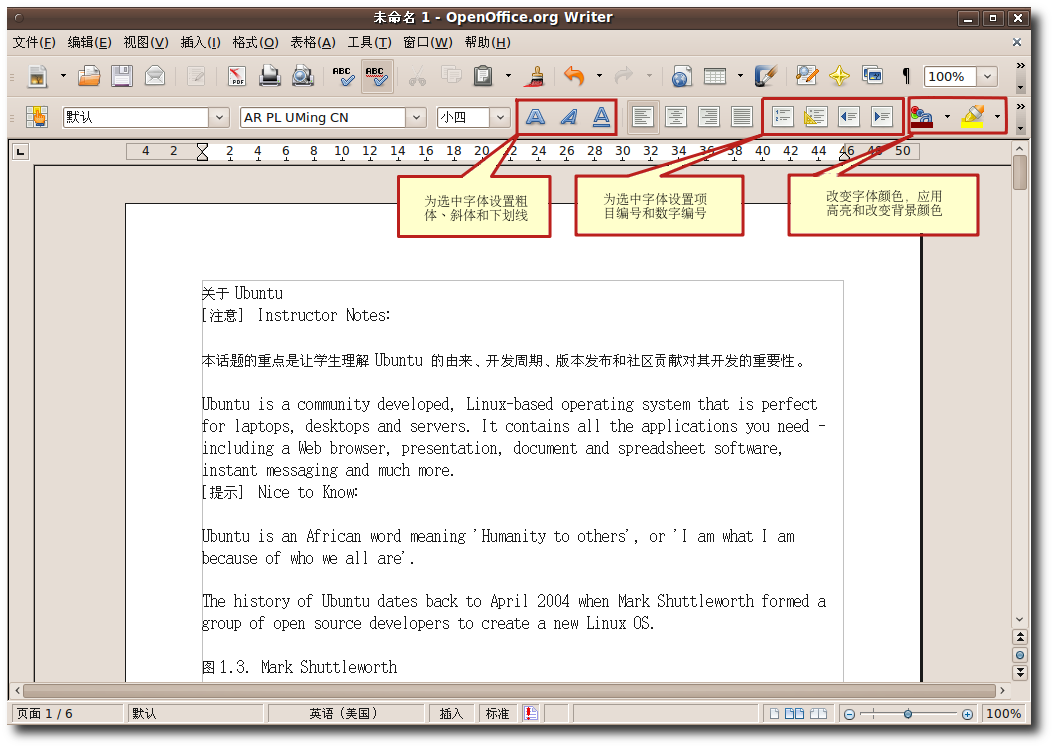Click the Copy icon
The height and width of the screenshot is (748, 1054).
pos(451,76)
